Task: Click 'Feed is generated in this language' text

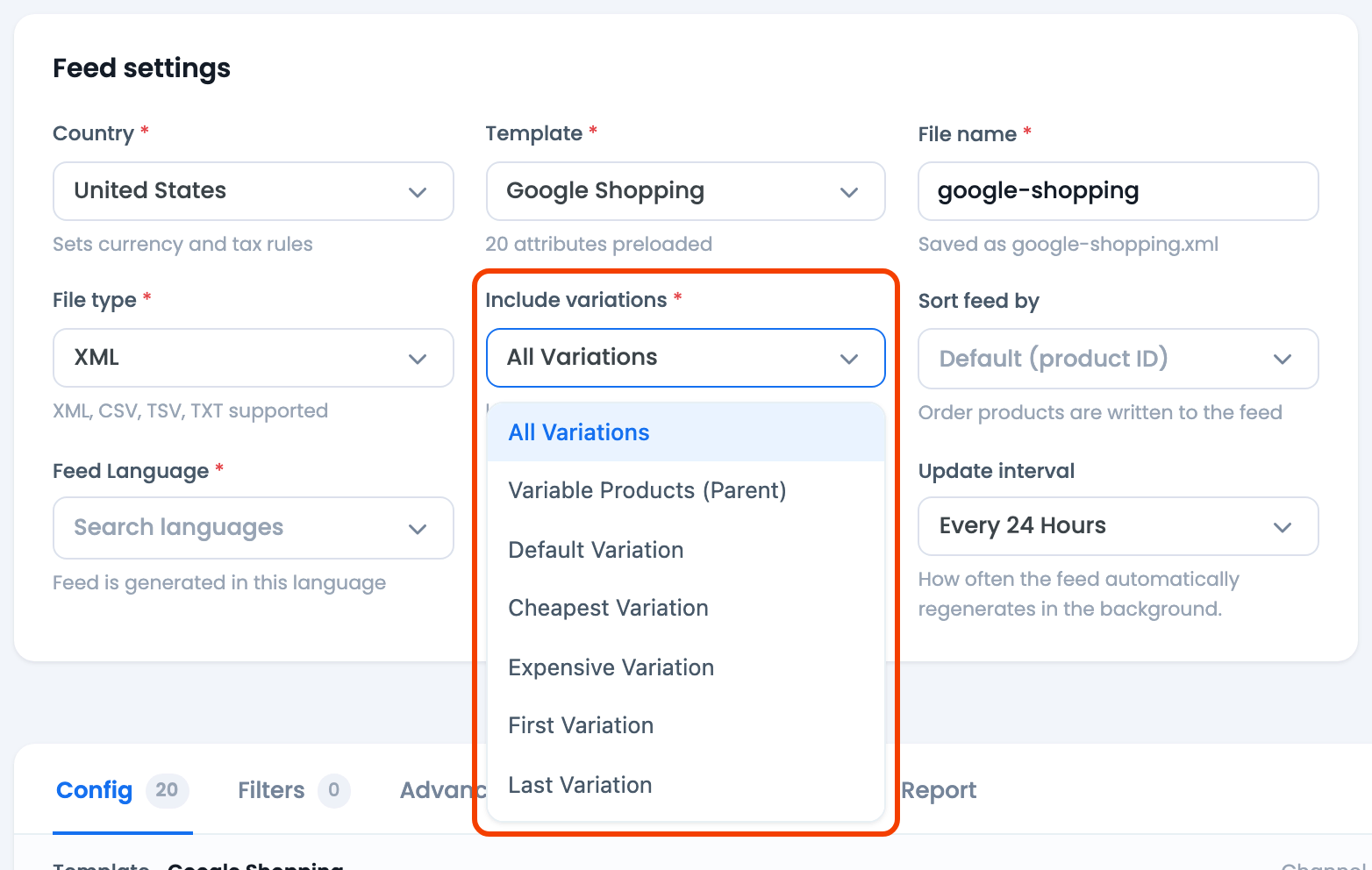Action: [219, 582]
